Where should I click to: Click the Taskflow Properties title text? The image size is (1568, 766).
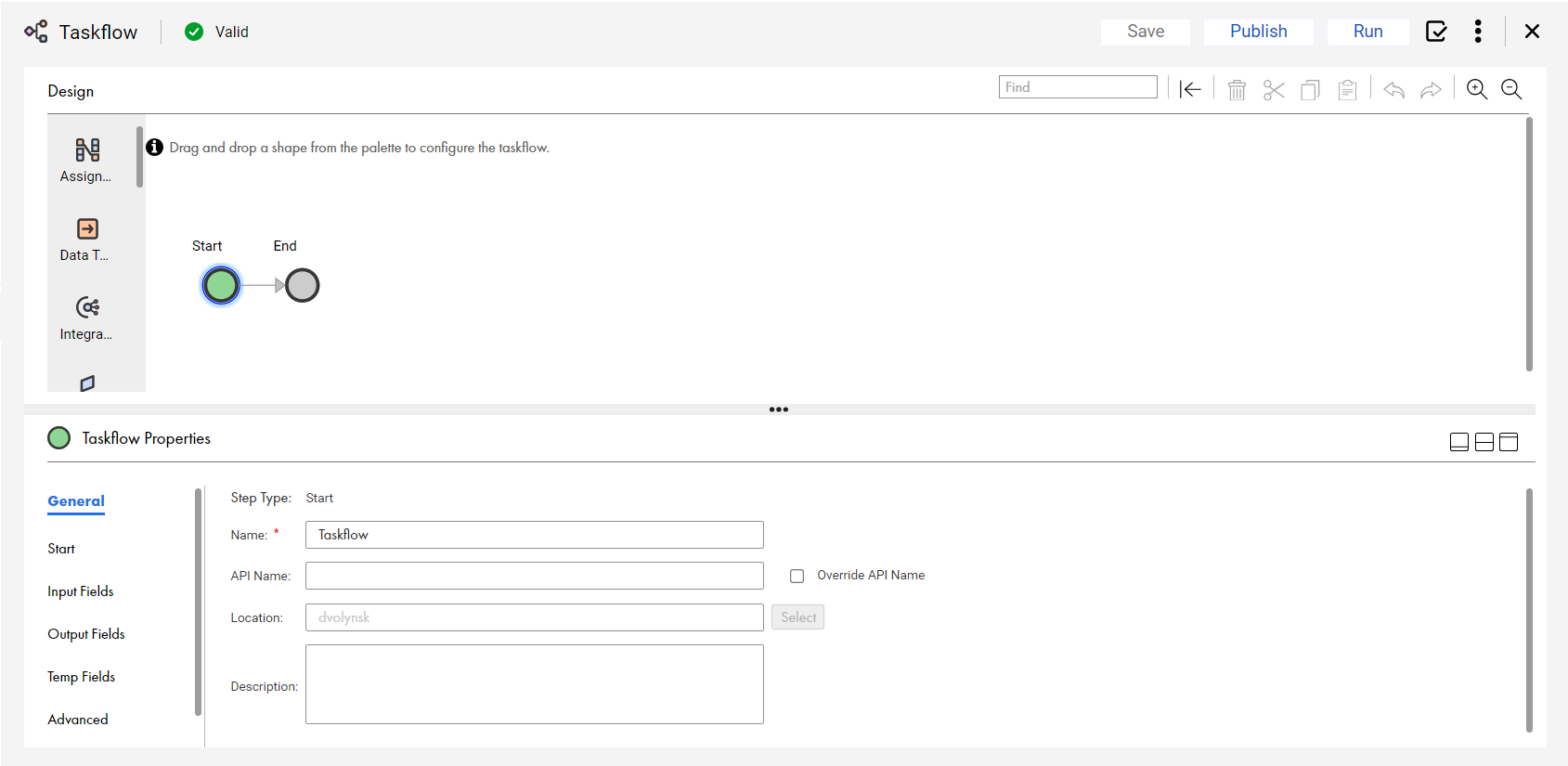pyautogui.click(x=146, y=438)
